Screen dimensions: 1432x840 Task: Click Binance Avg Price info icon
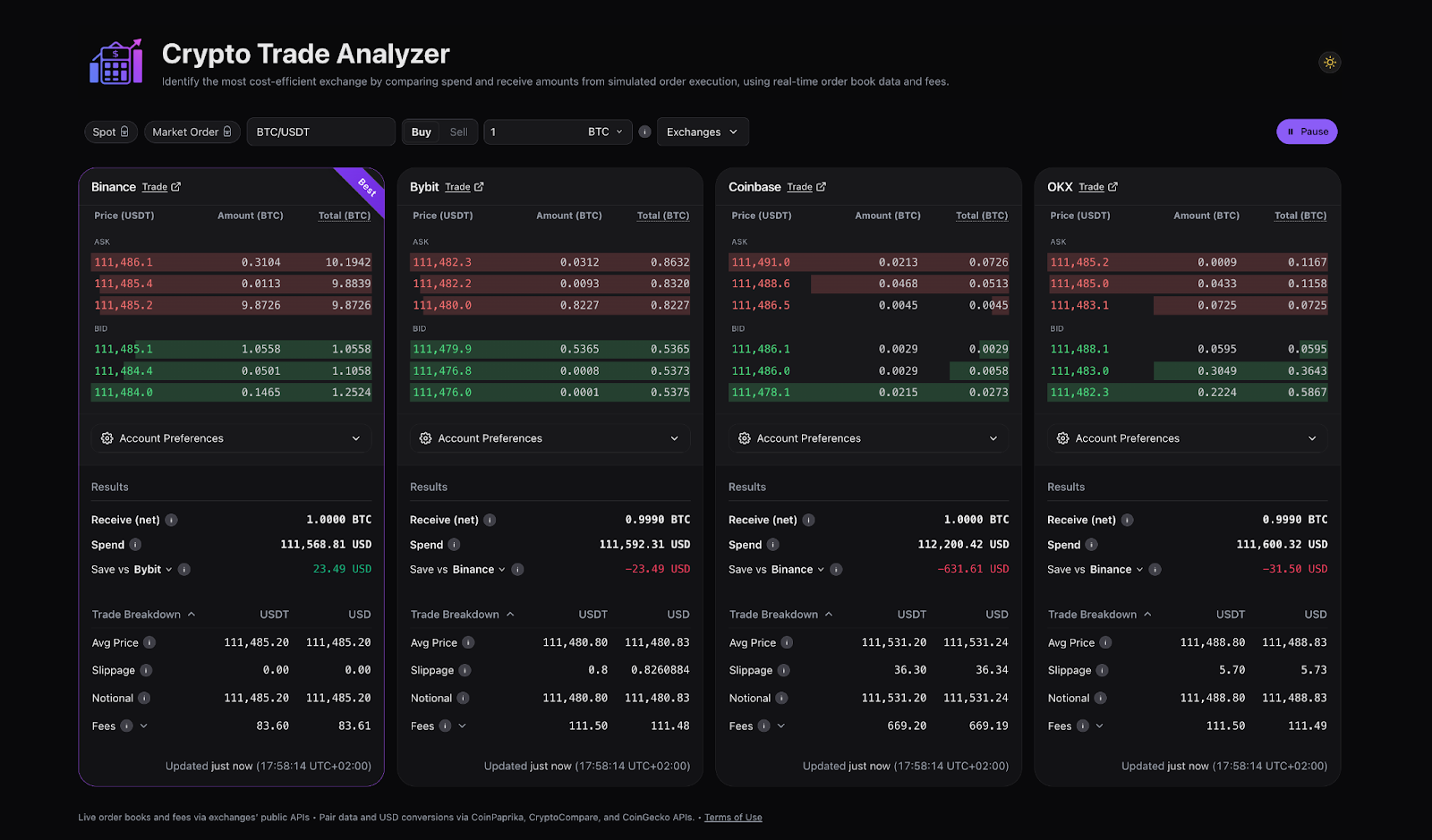click(x=149, y=642)
